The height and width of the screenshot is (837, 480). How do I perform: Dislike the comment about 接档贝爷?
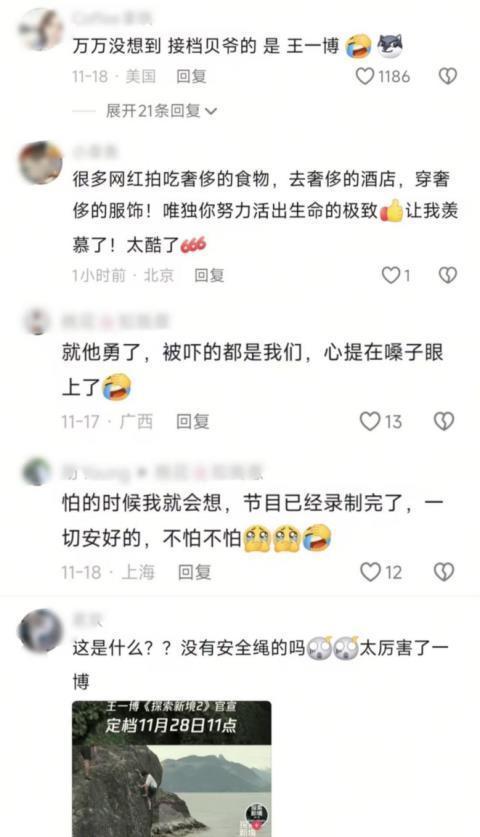tap(447, 77)
